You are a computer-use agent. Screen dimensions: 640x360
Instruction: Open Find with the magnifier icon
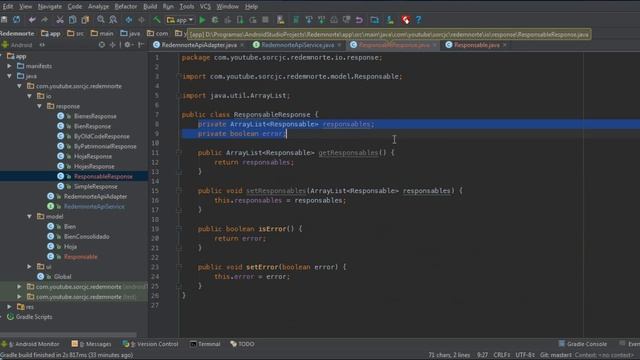tap(100, 20)
